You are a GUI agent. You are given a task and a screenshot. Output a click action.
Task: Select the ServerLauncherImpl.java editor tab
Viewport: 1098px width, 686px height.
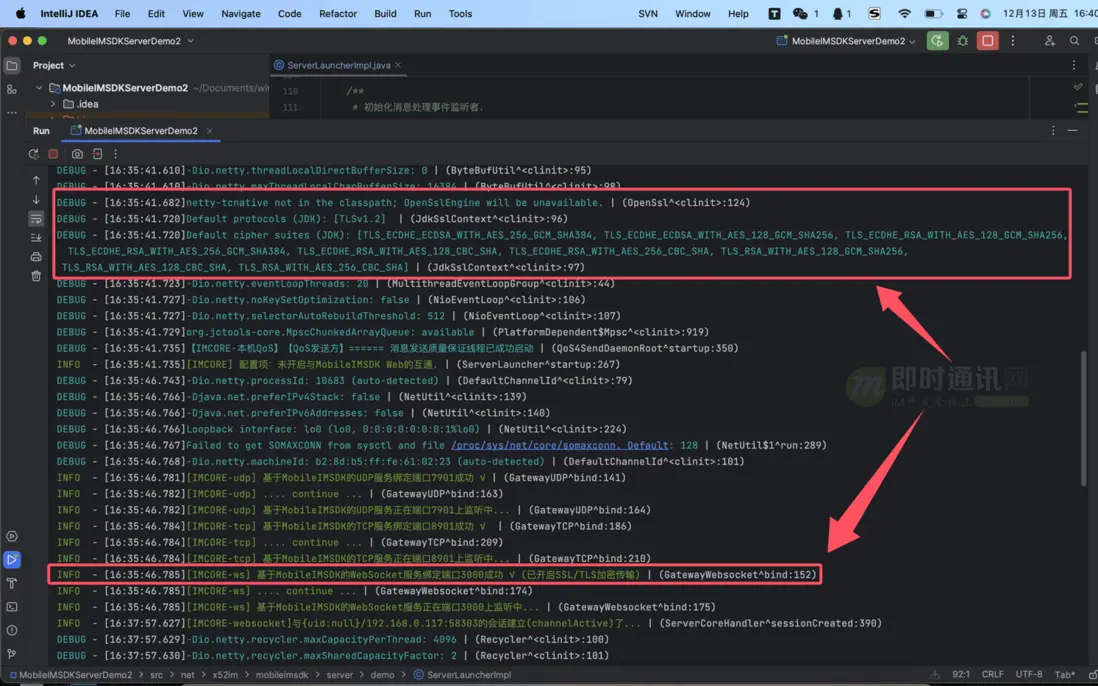[x=337, y=65]
